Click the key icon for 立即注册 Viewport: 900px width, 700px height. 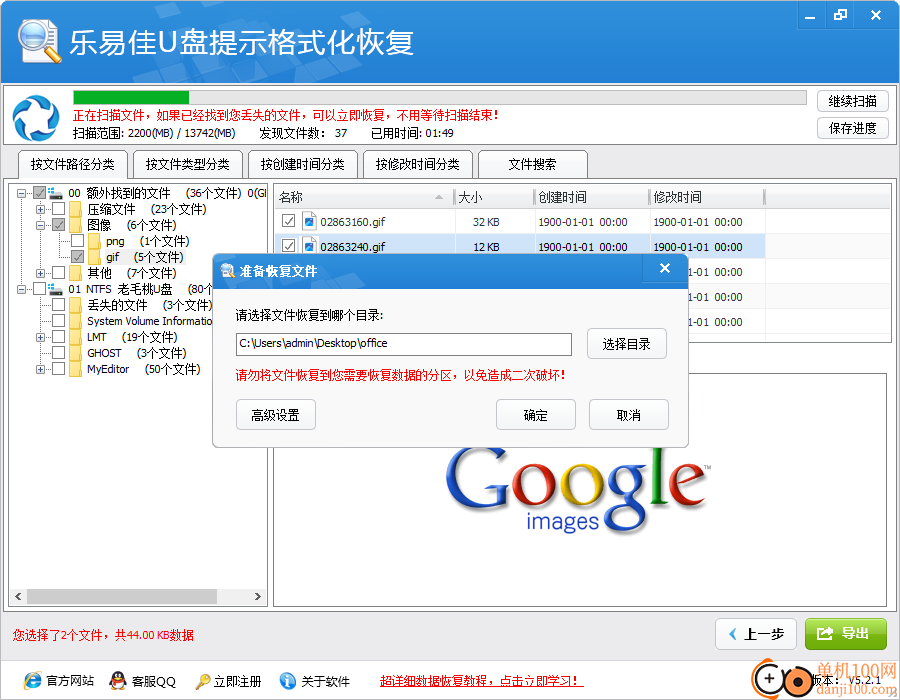click(203, 681)
